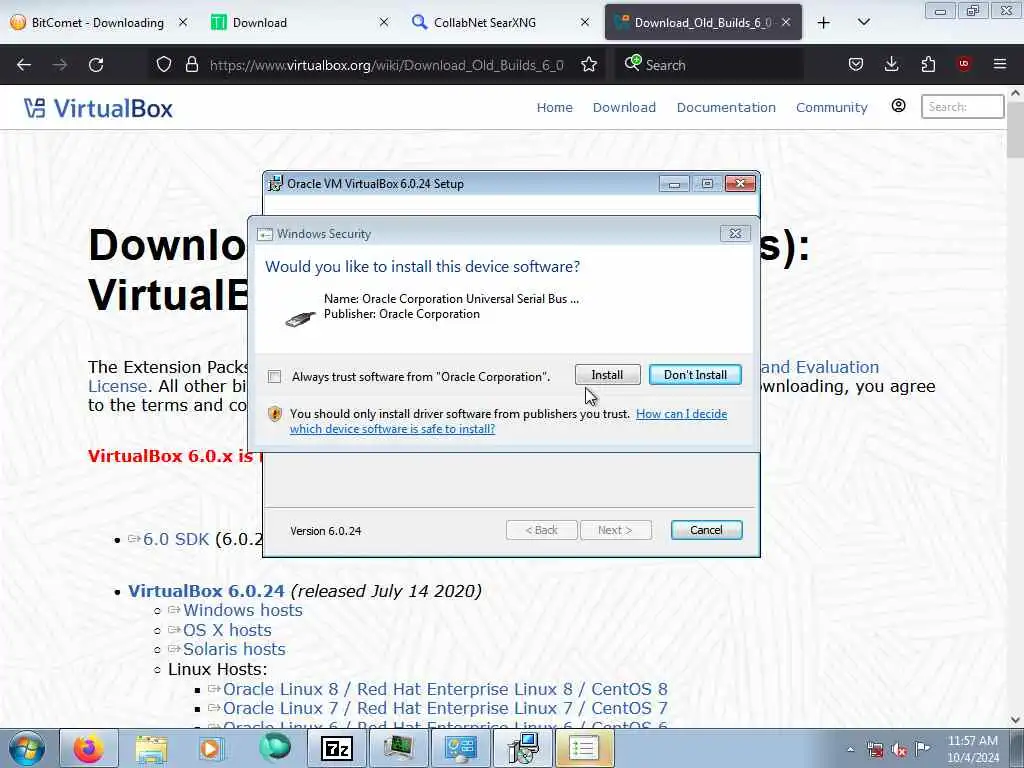Close the Windows Security dialog

coord(735,233)
